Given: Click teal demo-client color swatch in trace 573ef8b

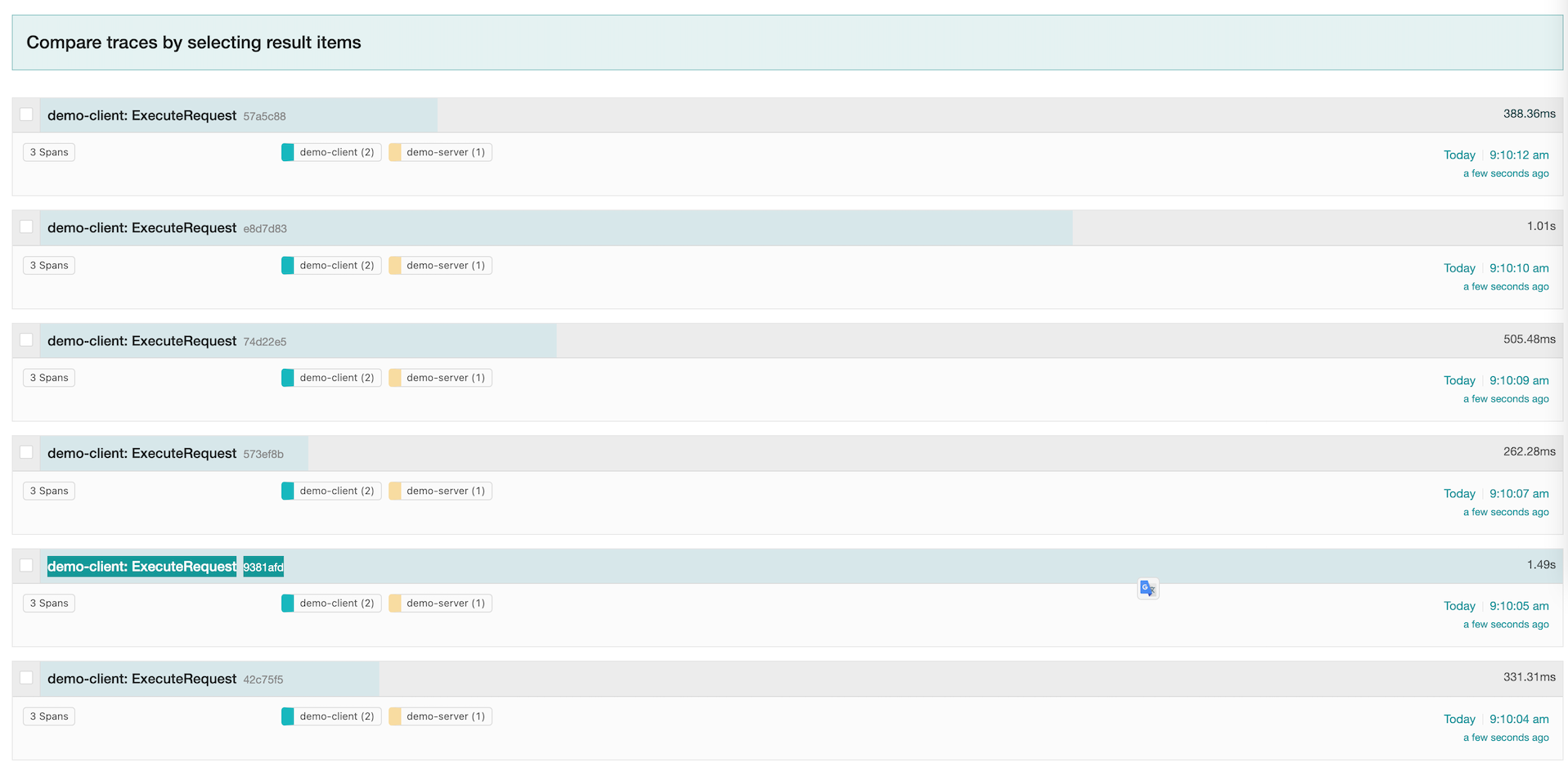Looking at the screenshot, I should [287, 491].
